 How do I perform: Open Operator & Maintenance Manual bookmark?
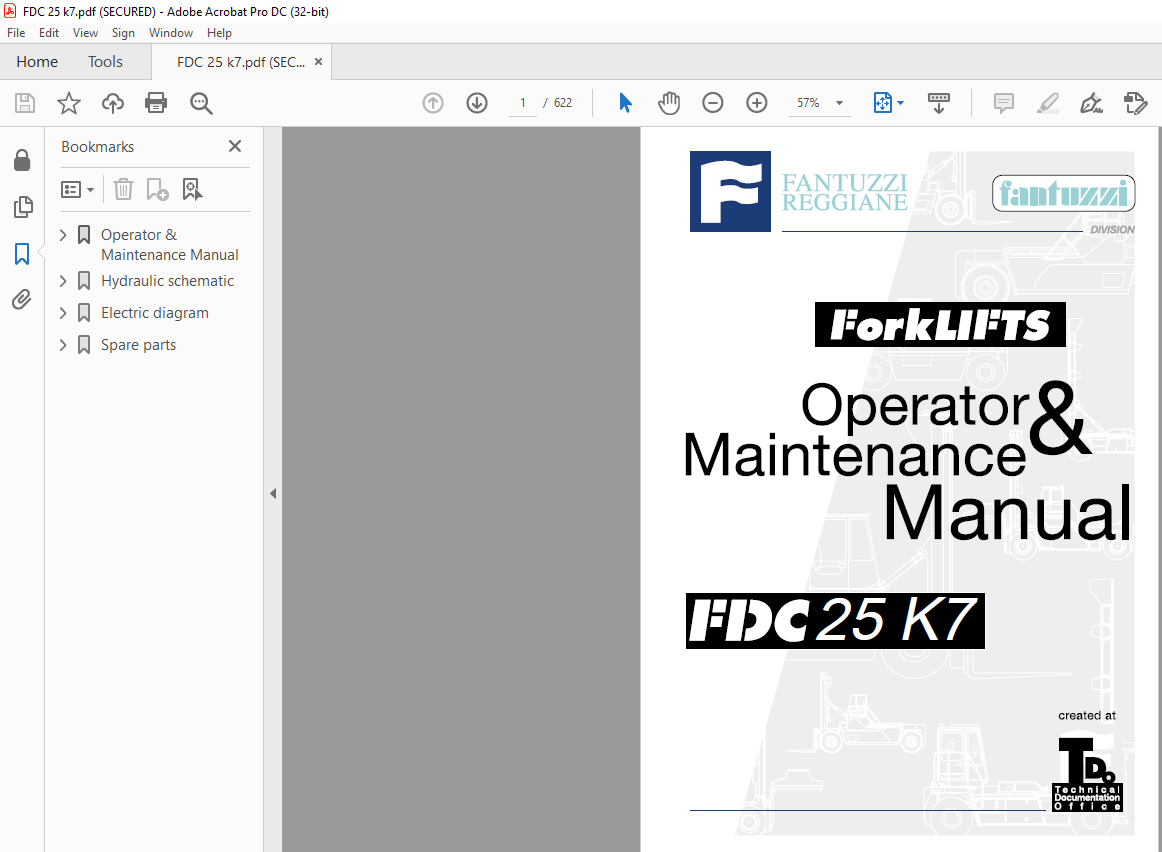coord(169,244)
